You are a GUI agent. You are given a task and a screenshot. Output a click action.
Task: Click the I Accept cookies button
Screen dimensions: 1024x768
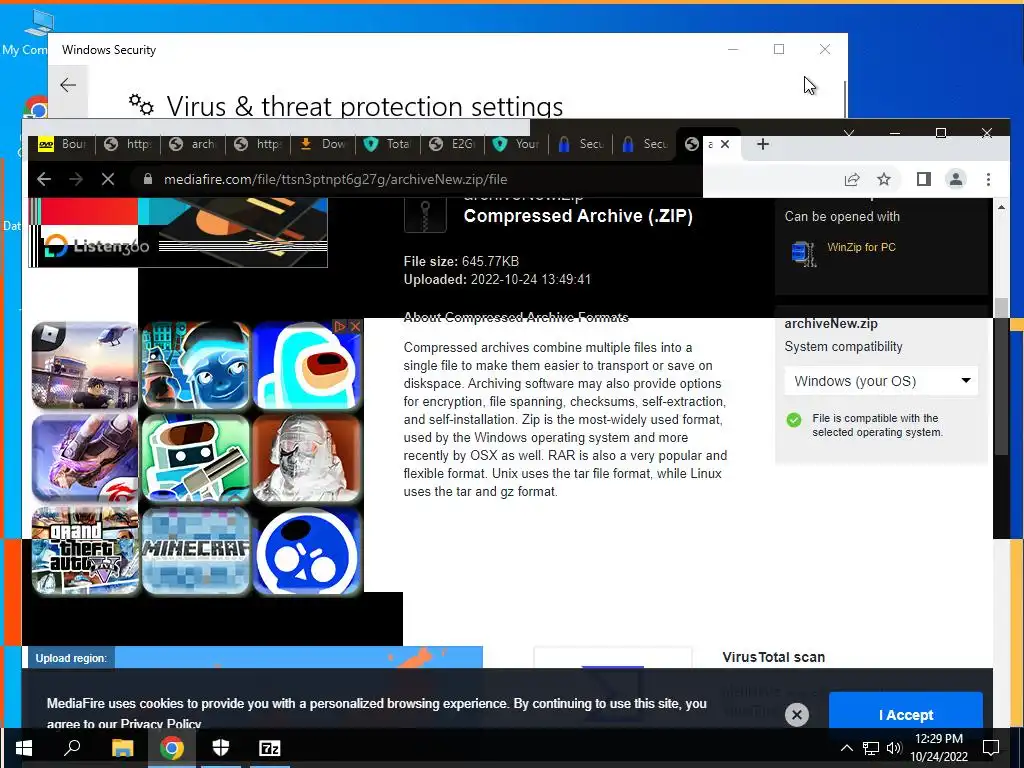(906, 713)
